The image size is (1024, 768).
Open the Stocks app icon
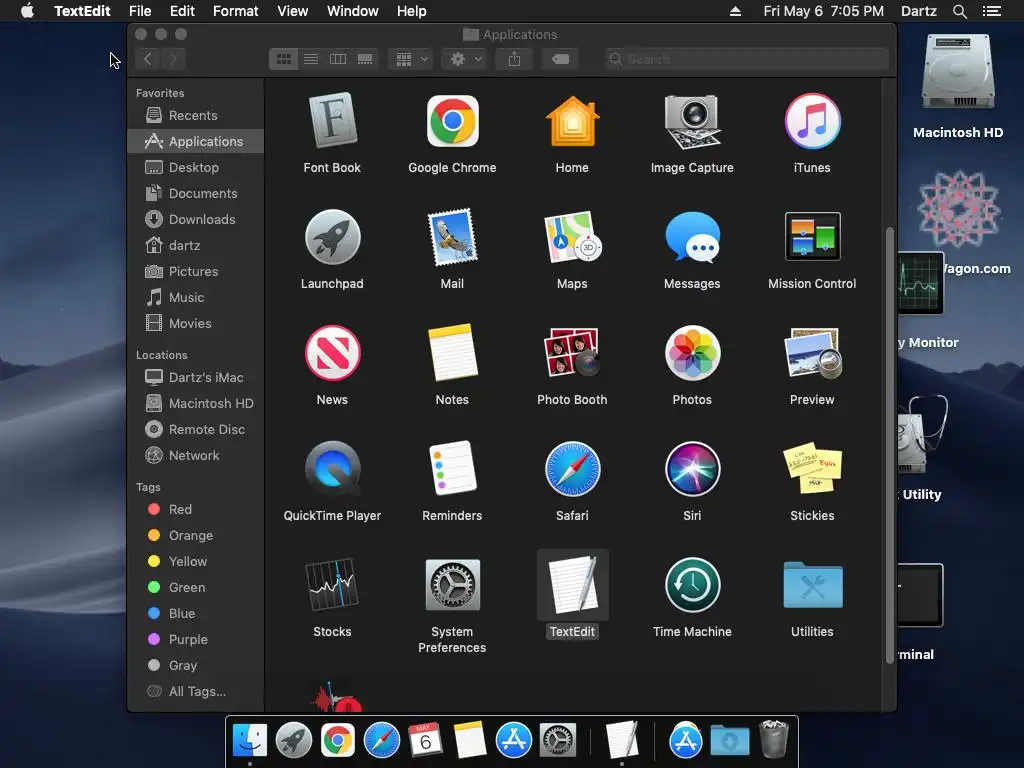tap(332, 585)
